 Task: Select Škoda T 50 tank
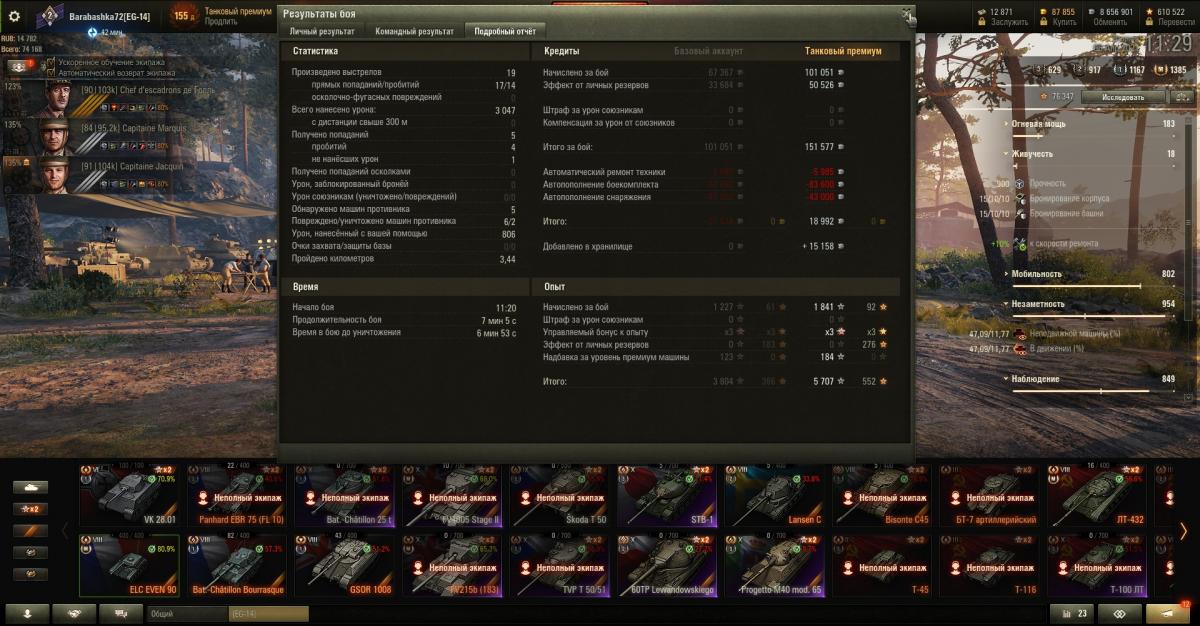click(x=559, y=495)
